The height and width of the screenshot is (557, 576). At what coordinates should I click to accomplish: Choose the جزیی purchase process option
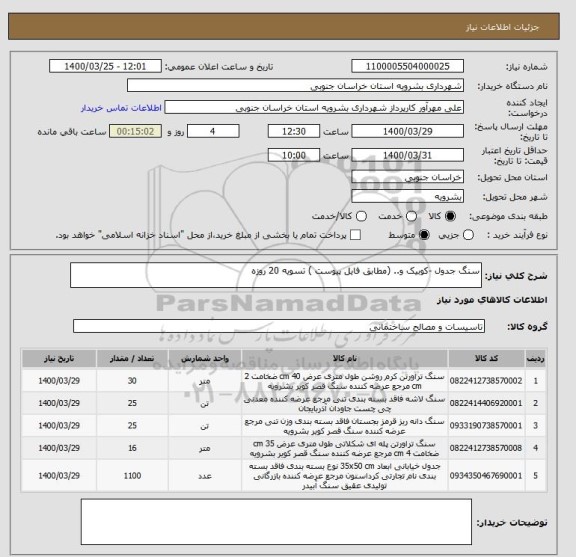click(468, 235)
